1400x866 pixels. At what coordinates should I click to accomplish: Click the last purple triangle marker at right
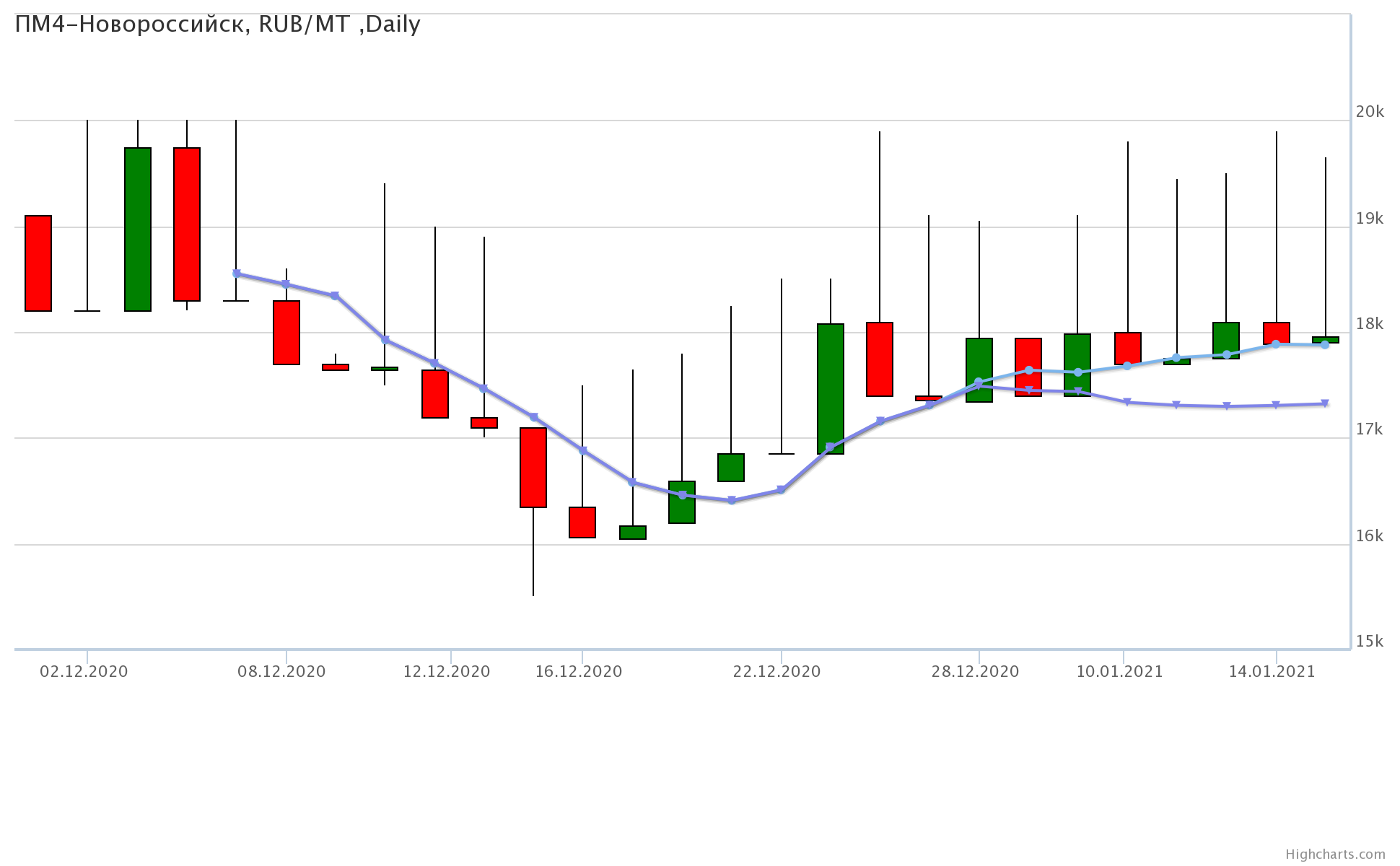click(1325, 403)
